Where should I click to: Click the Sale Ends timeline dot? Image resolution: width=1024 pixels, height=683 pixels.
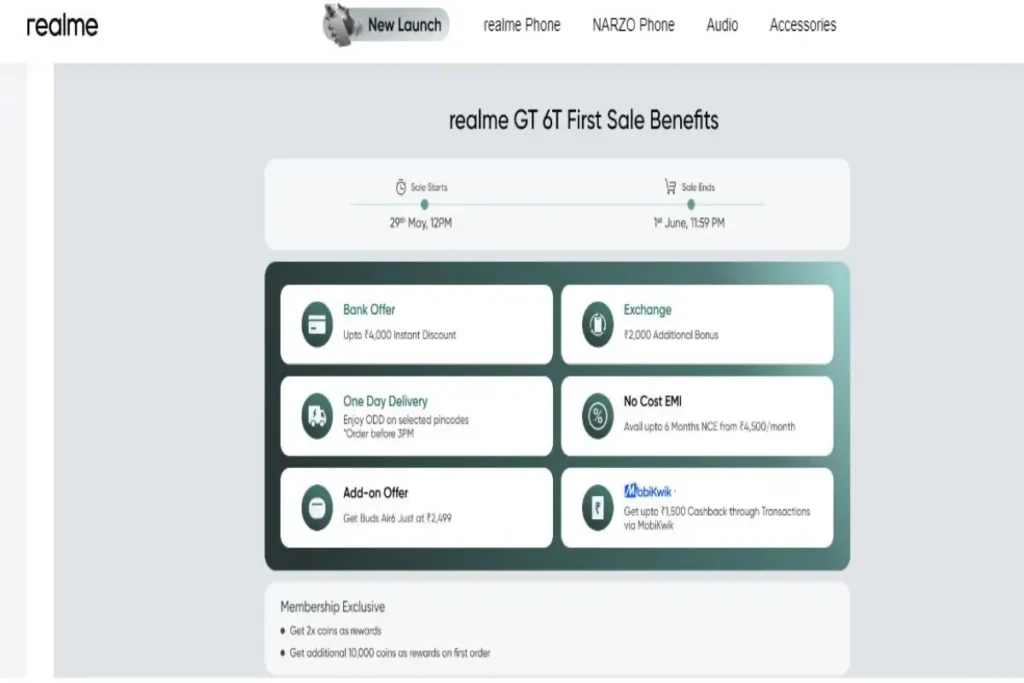point(691,204)
